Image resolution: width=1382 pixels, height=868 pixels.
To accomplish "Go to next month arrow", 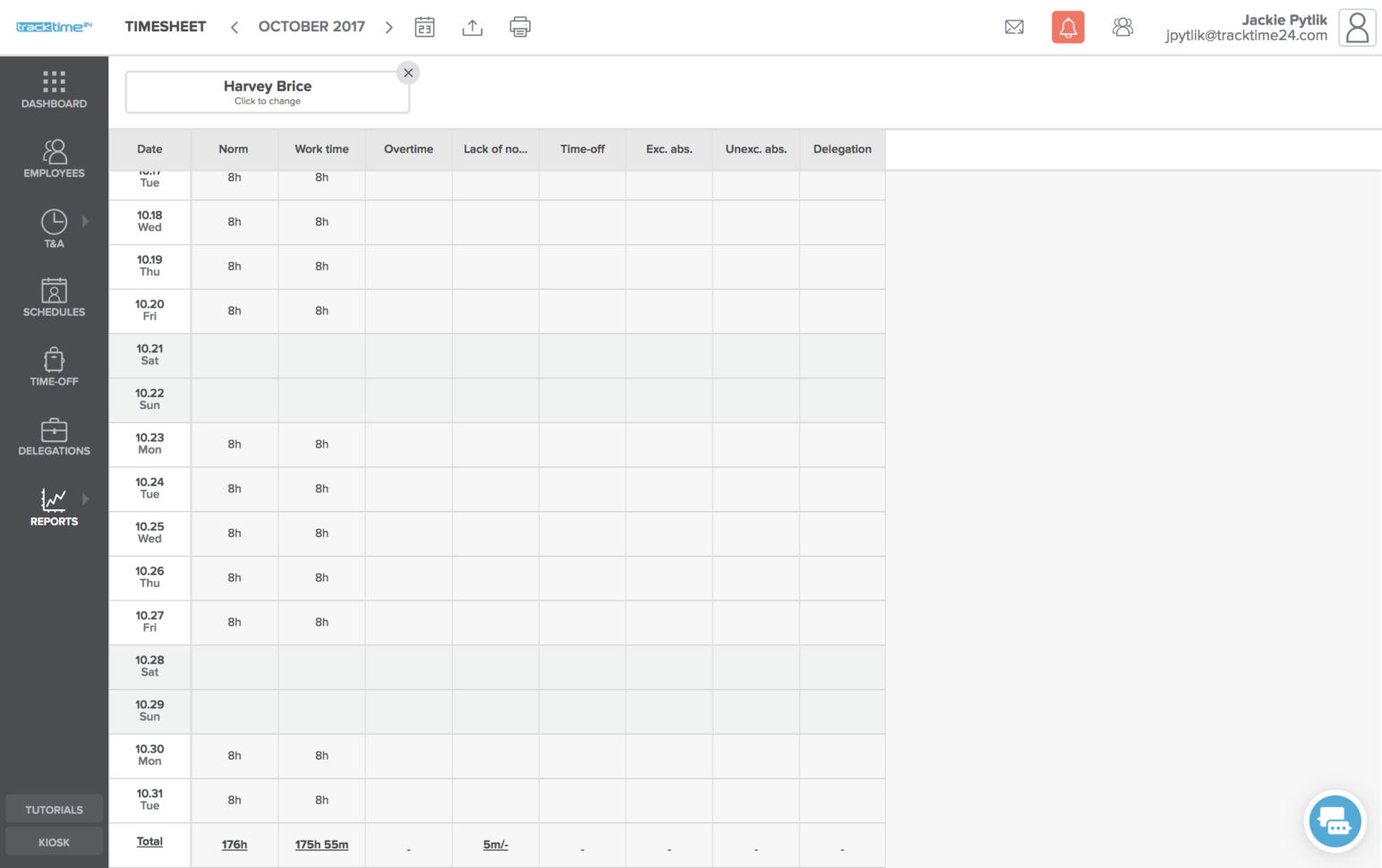I will coord(388,27).
